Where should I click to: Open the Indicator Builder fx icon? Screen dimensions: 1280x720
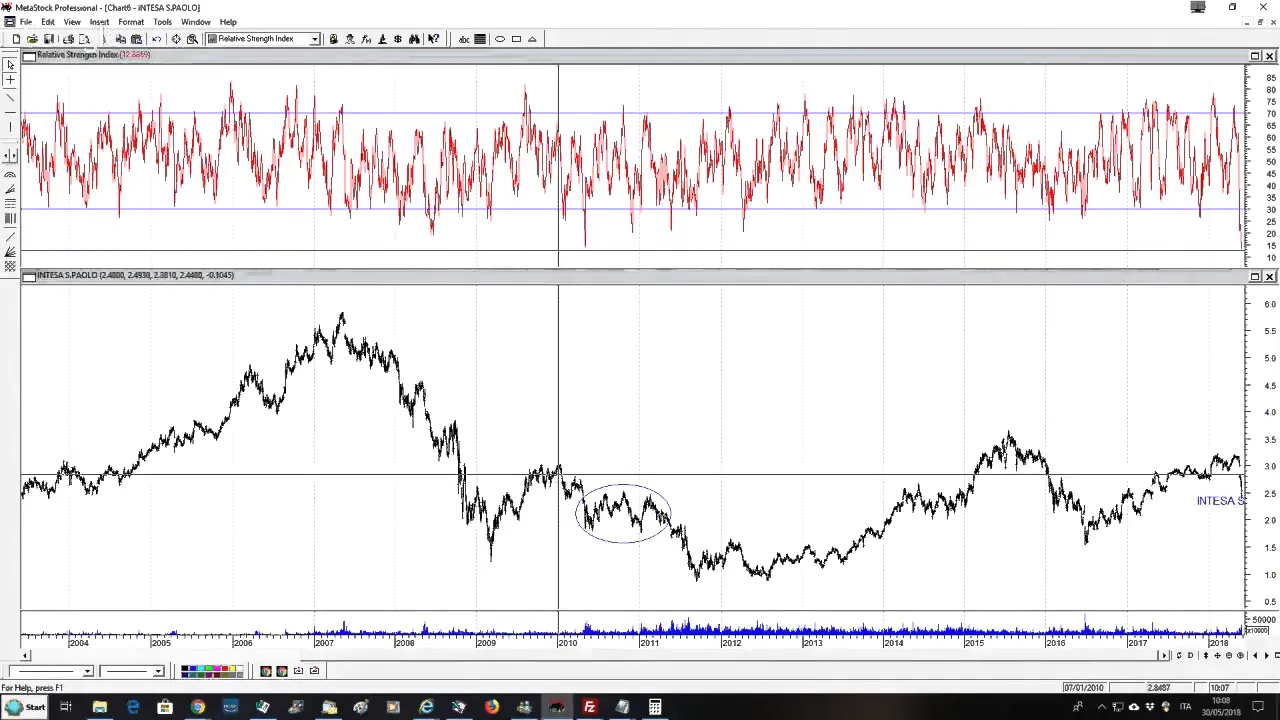tap(366, 39)
